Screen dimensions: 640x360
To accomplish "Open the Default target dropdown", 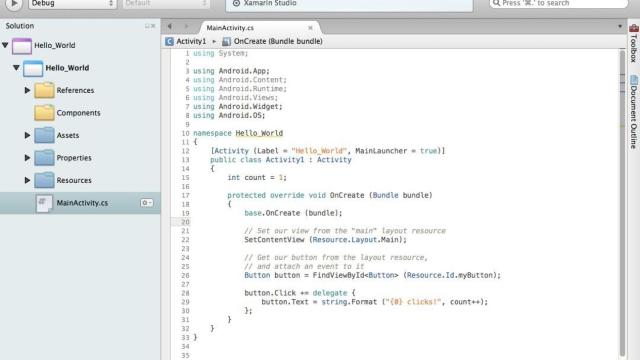I will pos(166,3).
